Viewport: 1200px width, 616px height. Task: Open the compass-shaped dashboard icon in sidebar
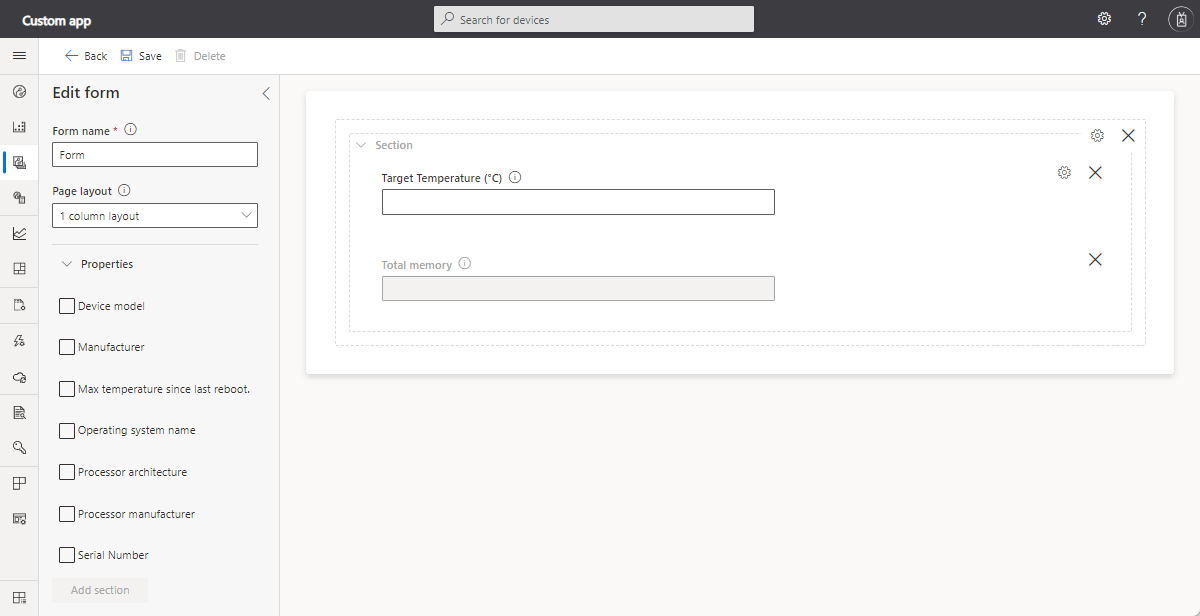tap(19, 92)
